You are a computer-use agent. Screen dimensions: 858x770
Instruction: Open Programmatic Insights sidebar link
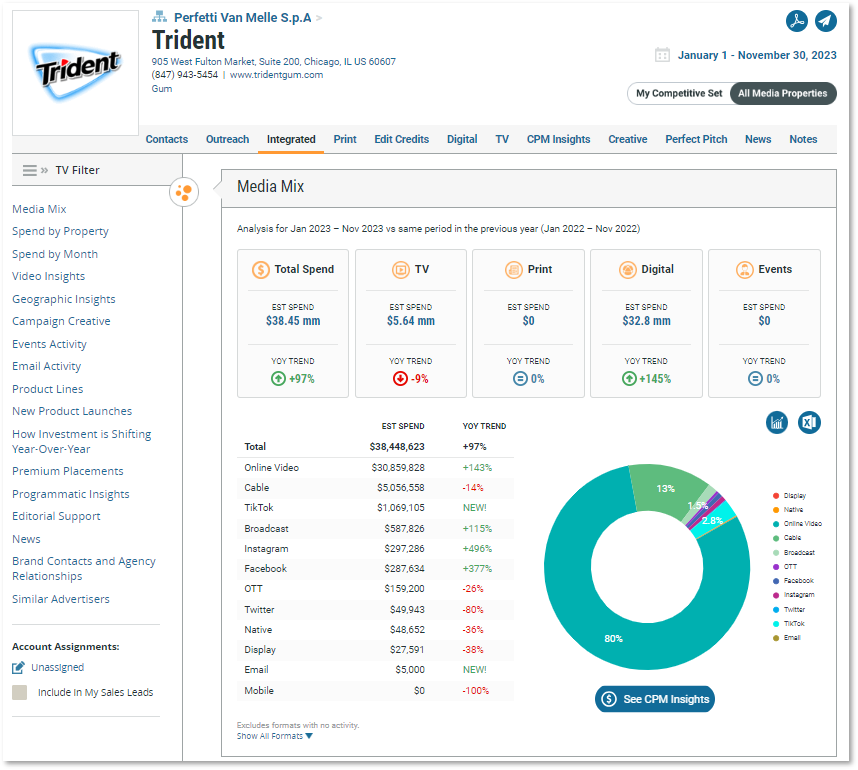(x=71, y=494)
